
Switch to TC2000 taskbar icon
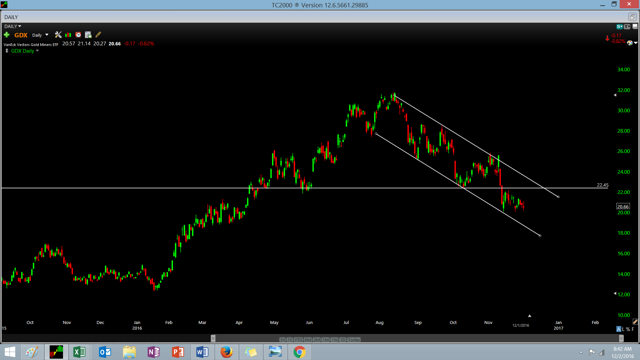click(x=56, y=352)
